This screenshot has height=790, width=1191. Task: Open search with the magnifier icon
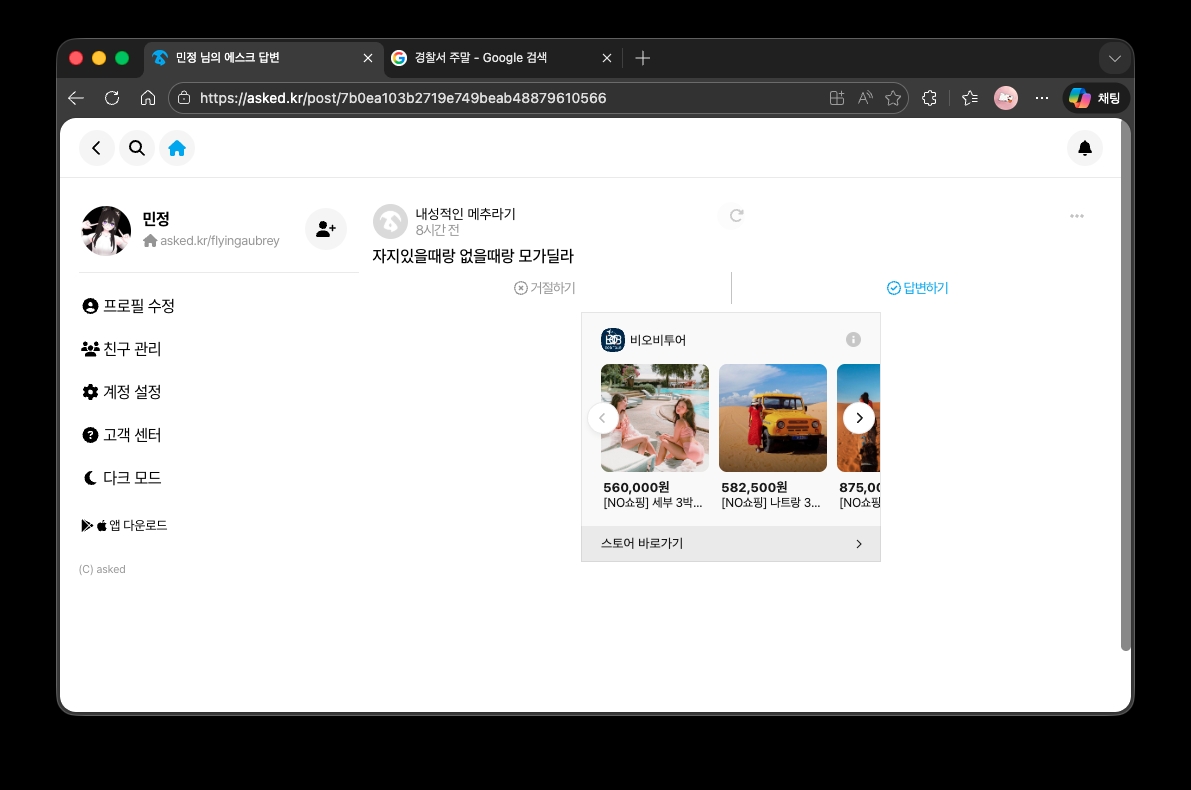click(137, 148)
